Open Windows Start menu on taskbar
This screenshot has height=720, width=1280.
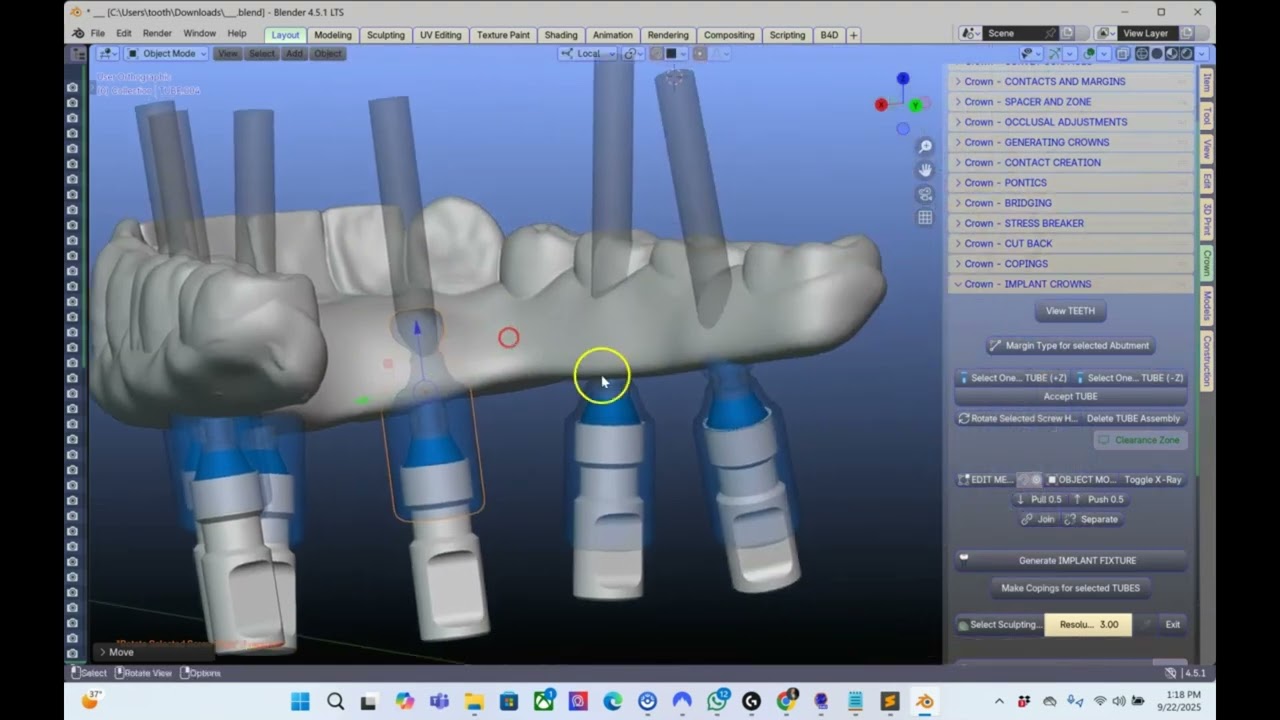pos(300,701)
